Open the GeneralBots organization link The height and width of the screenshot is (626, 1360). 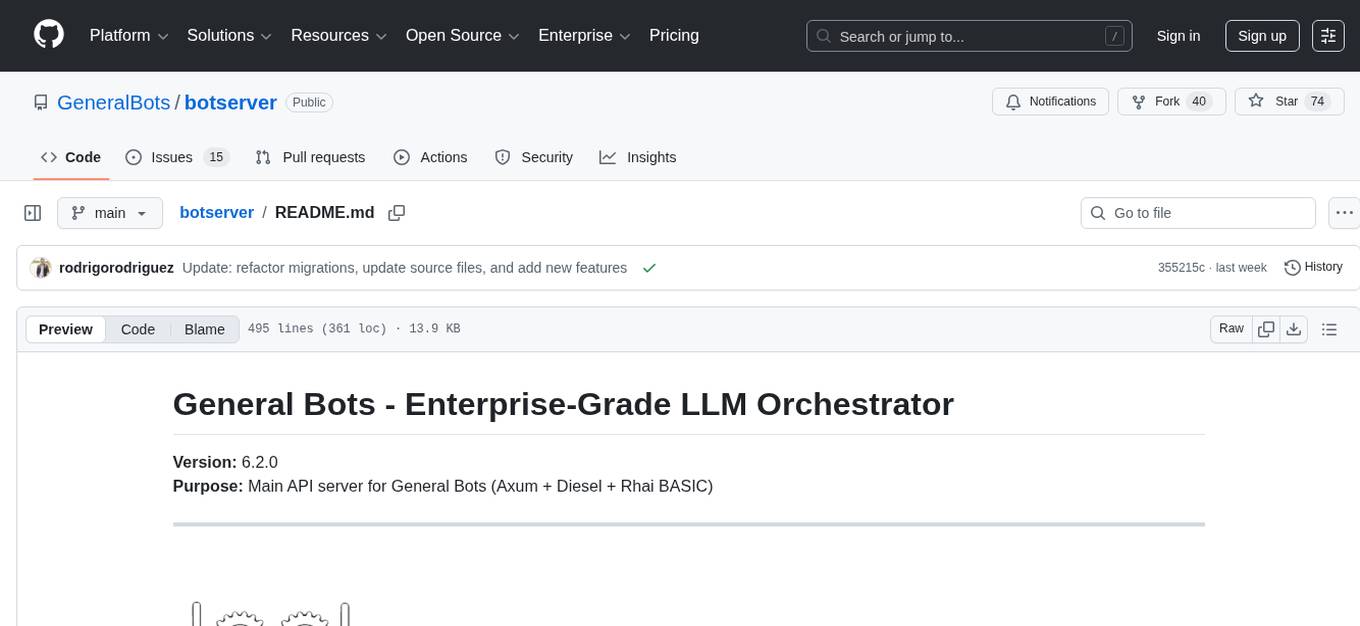coord(113,102)
